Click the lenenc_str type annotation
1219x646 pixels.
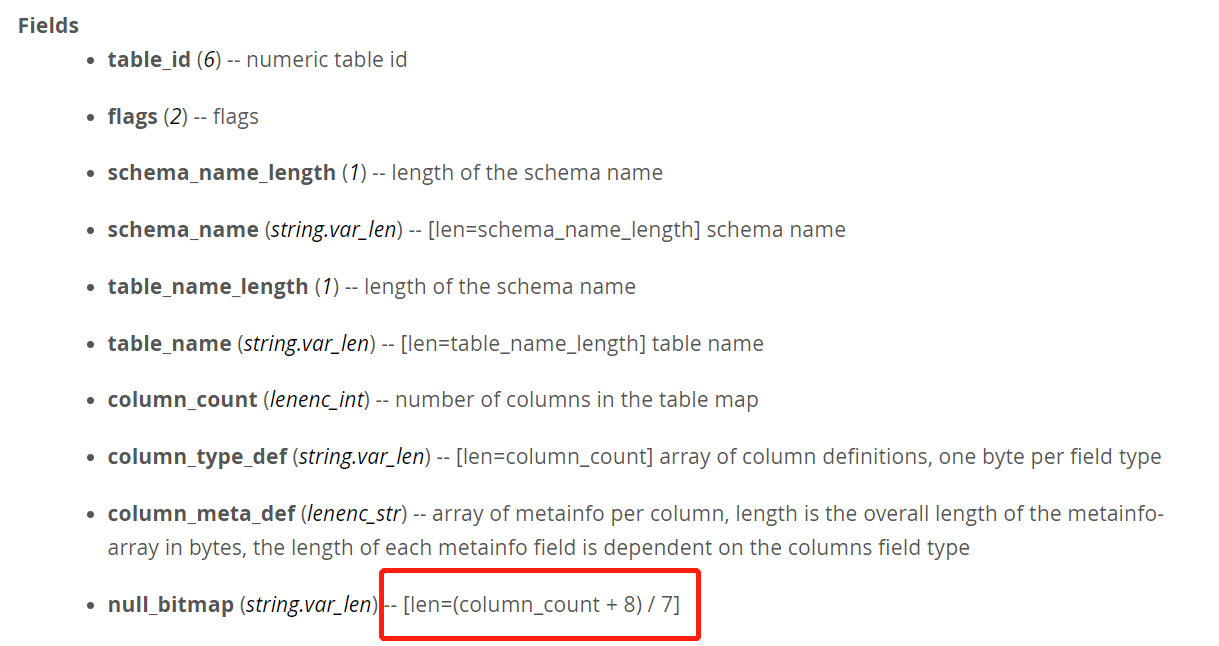[x=355, y=514]
